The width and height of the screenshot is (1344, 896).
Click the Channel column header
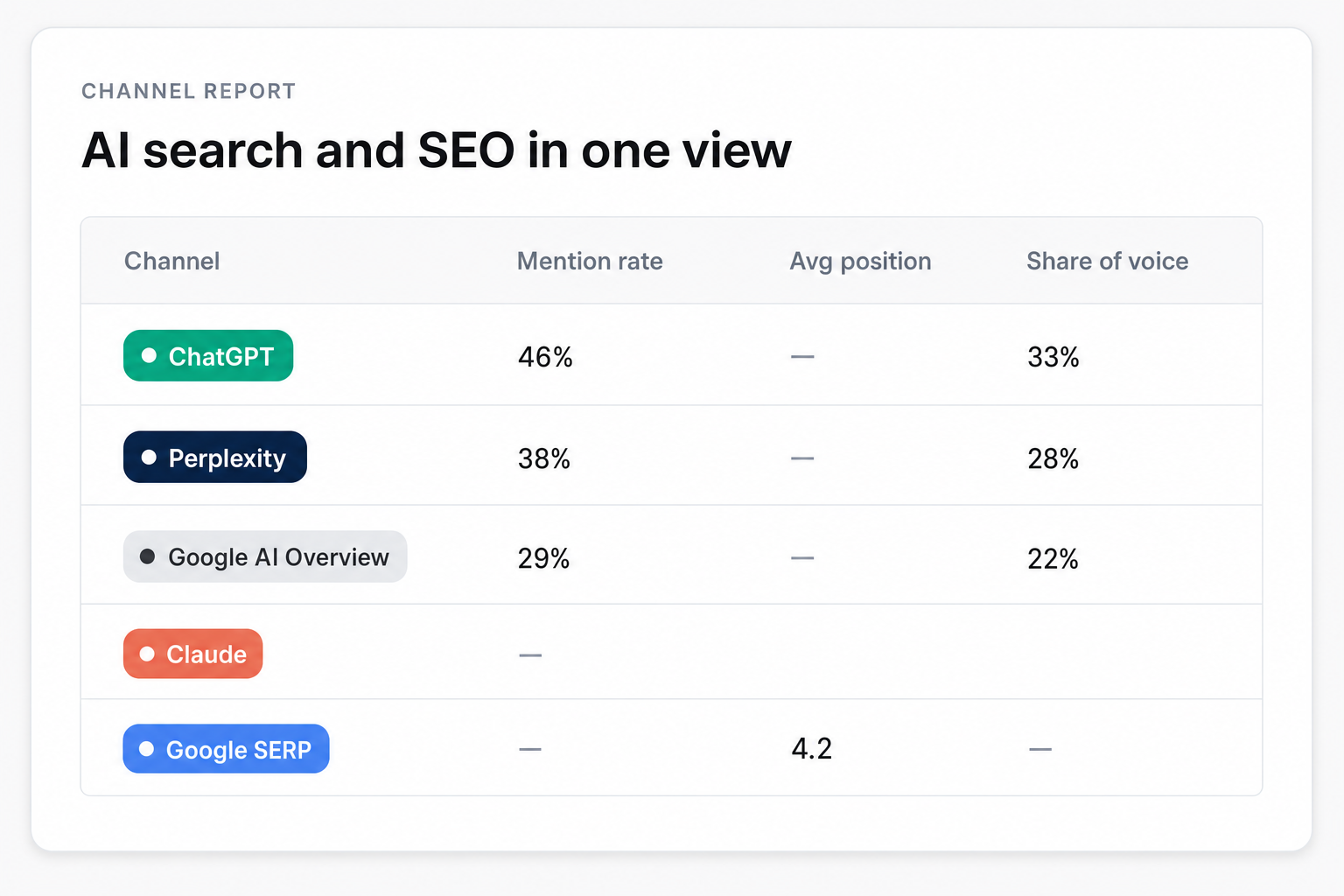point(172,261)
